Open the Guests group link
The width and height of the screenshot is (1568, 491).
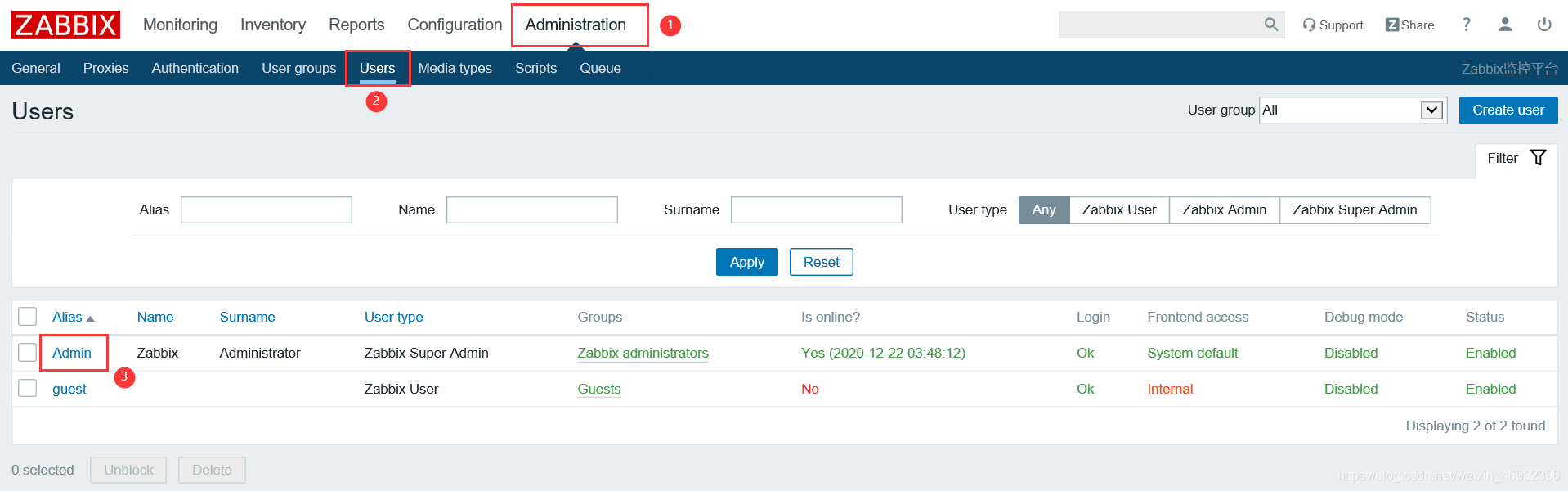[x=599, y=389]
